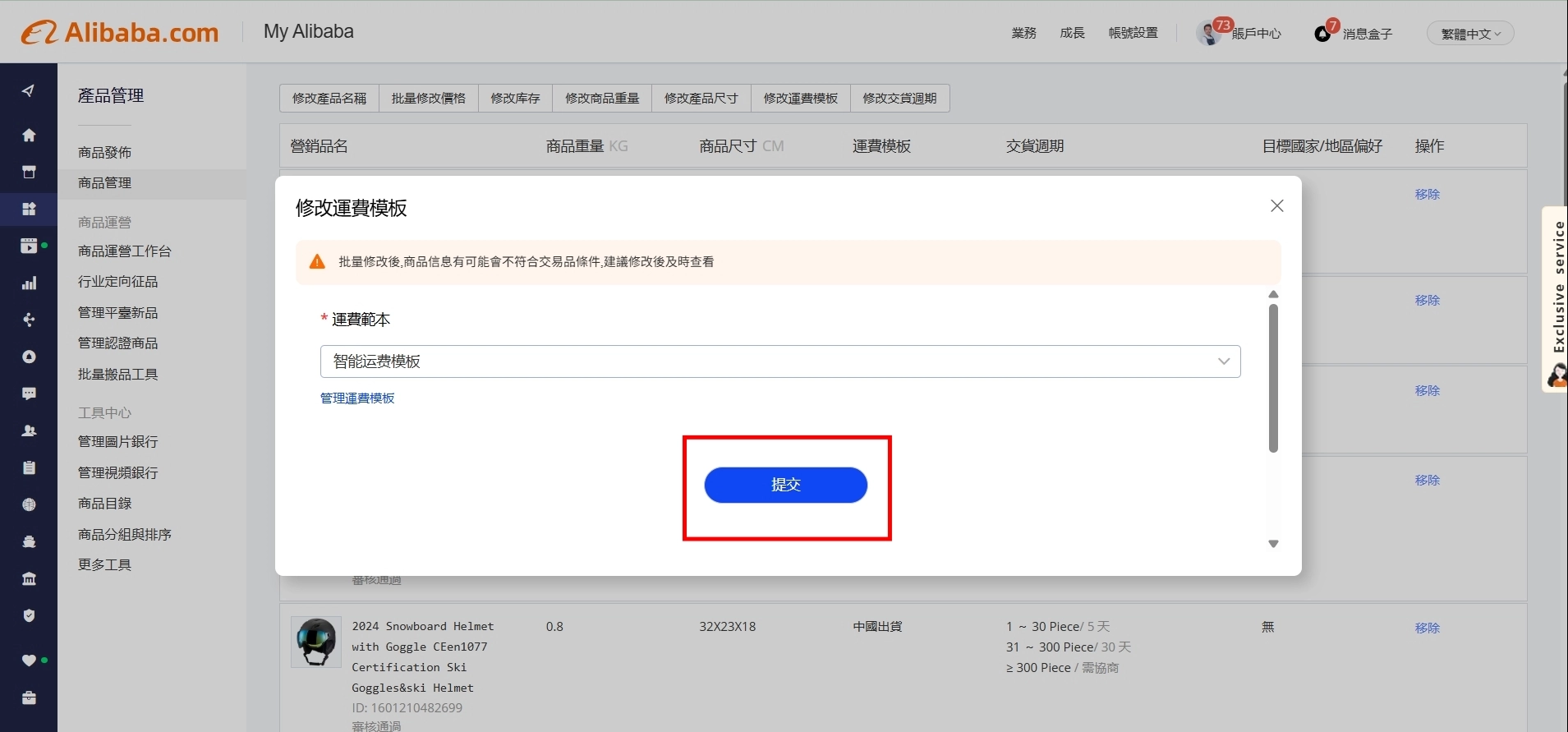
Task: Switch to the 修改交貨週期 tab
Action: [x=899, y=98]
